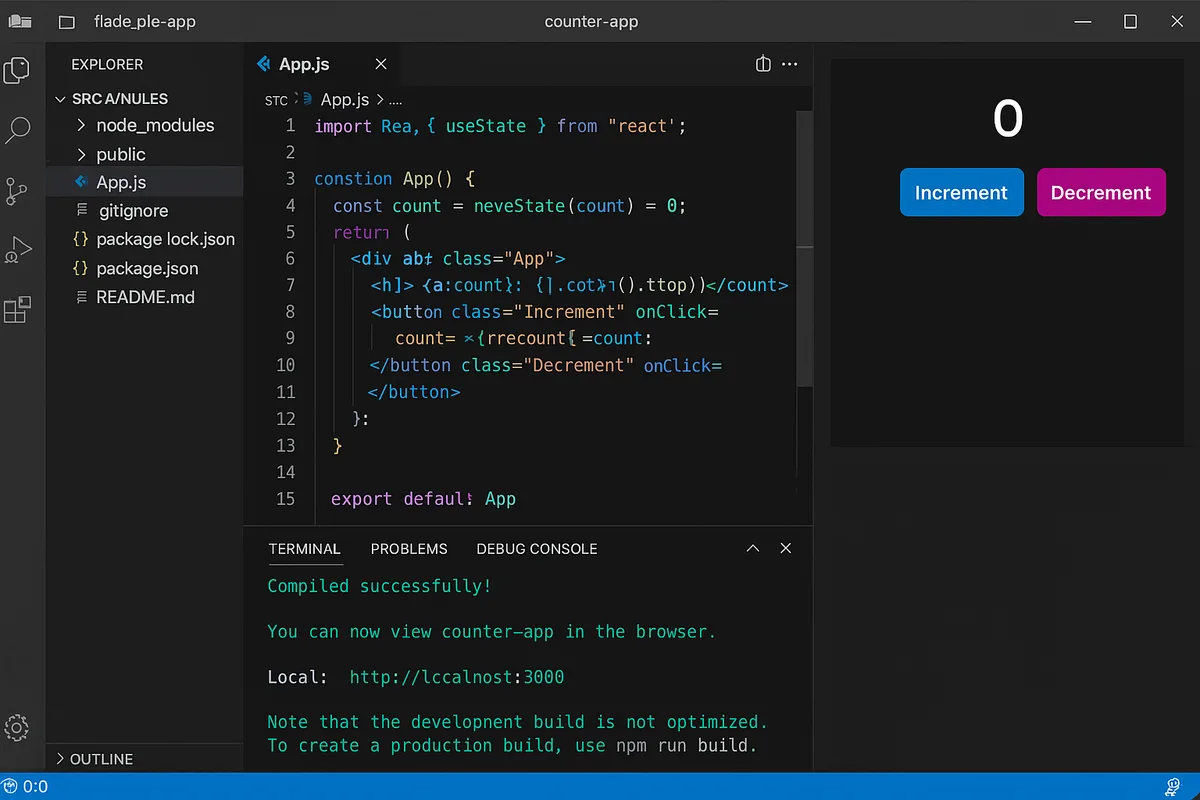The height and width of the screenshot is (800, 1200).
Task: Click the counter value 0 in preview
Action: tap(1008, 119)
